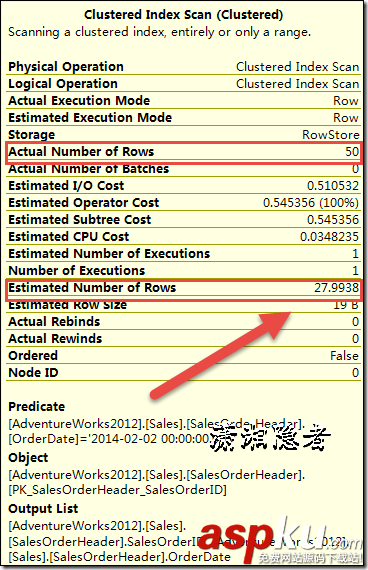Image resolution: width=368 pixels, height=570 pixels.
Task: Select the 'Actual Number of Batches' label
Action: point(89,169)
